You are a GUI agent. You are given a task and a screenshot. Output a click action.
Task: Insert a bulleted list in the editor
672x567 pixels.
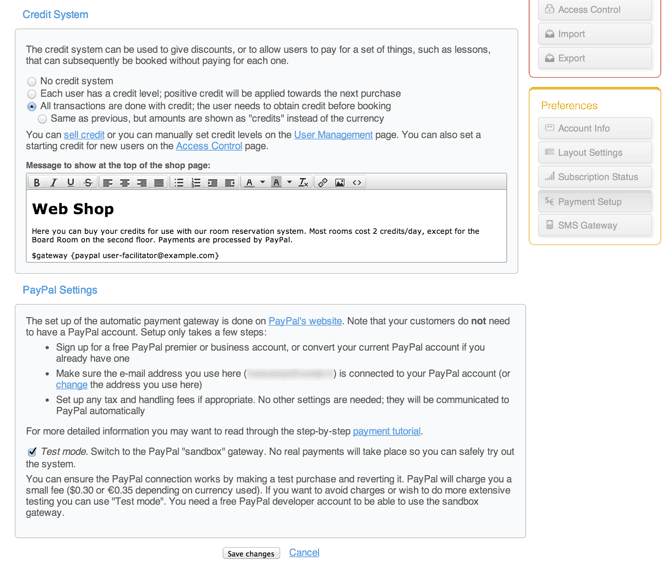pyautogui.click(x=179, y=183)
